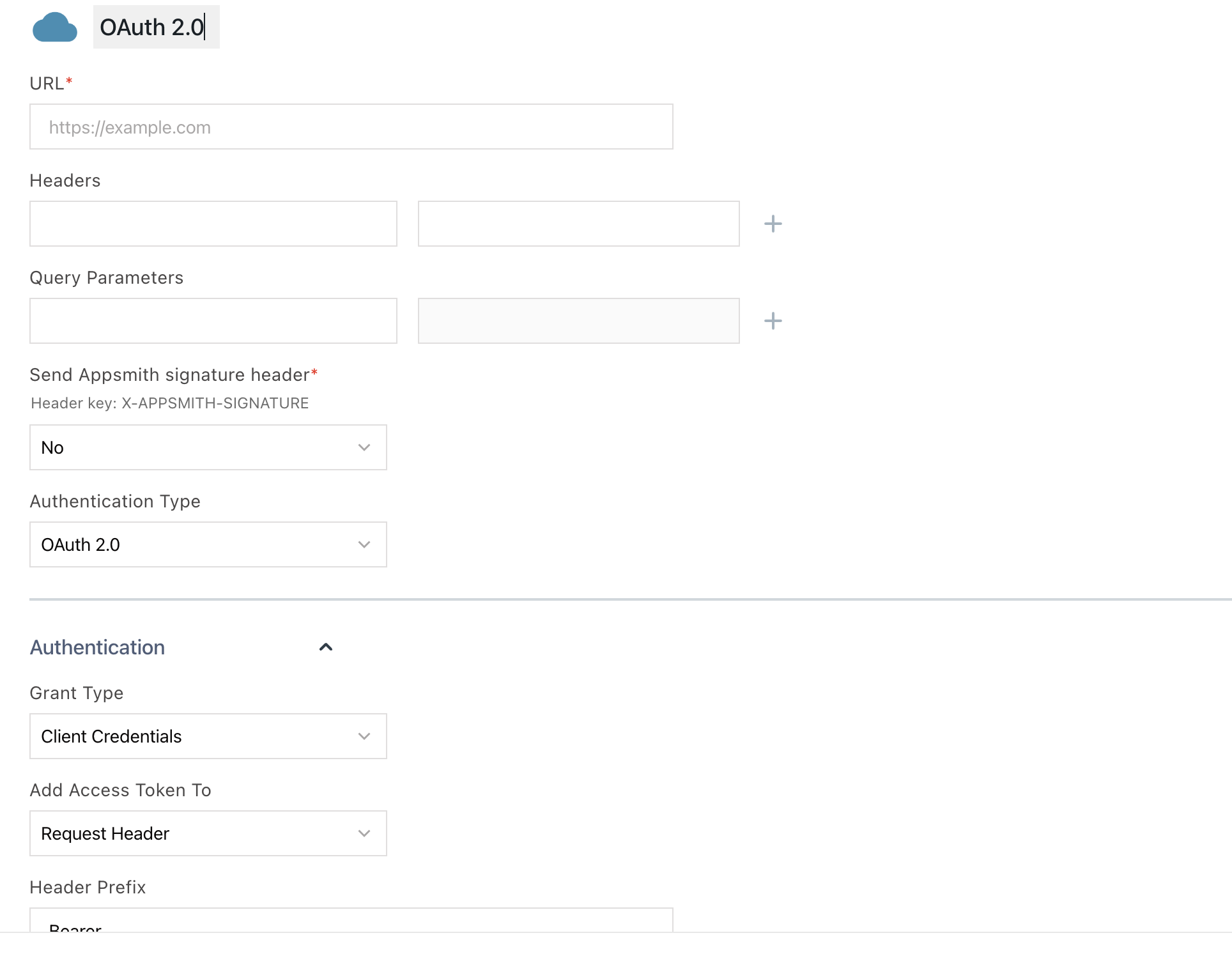Click the URL input field

pyautogui.click(x=351, y=127)
